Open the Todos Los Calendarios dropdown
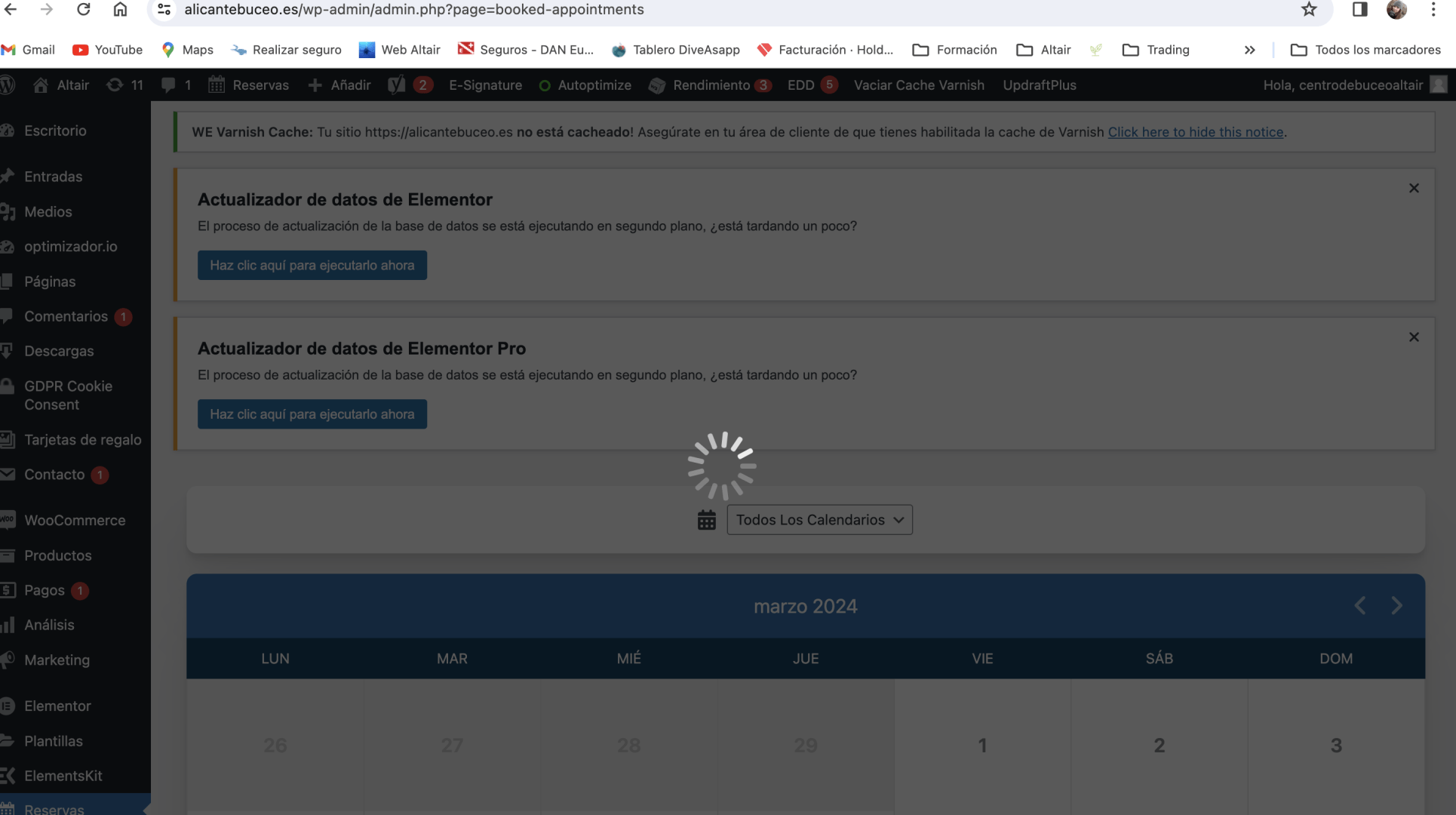Image resolution: width=1456 pixels, height=815 pixels. pos(819,519)
